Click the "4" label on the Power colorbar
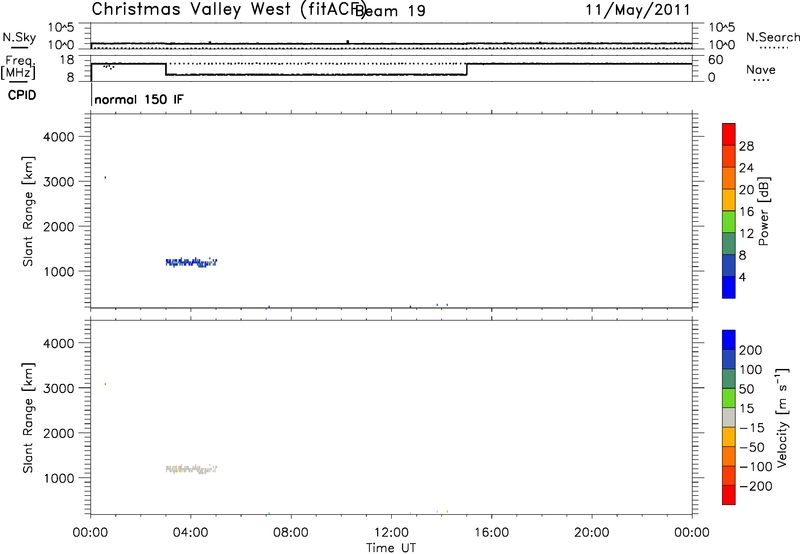800x554 pixels. 743,278
